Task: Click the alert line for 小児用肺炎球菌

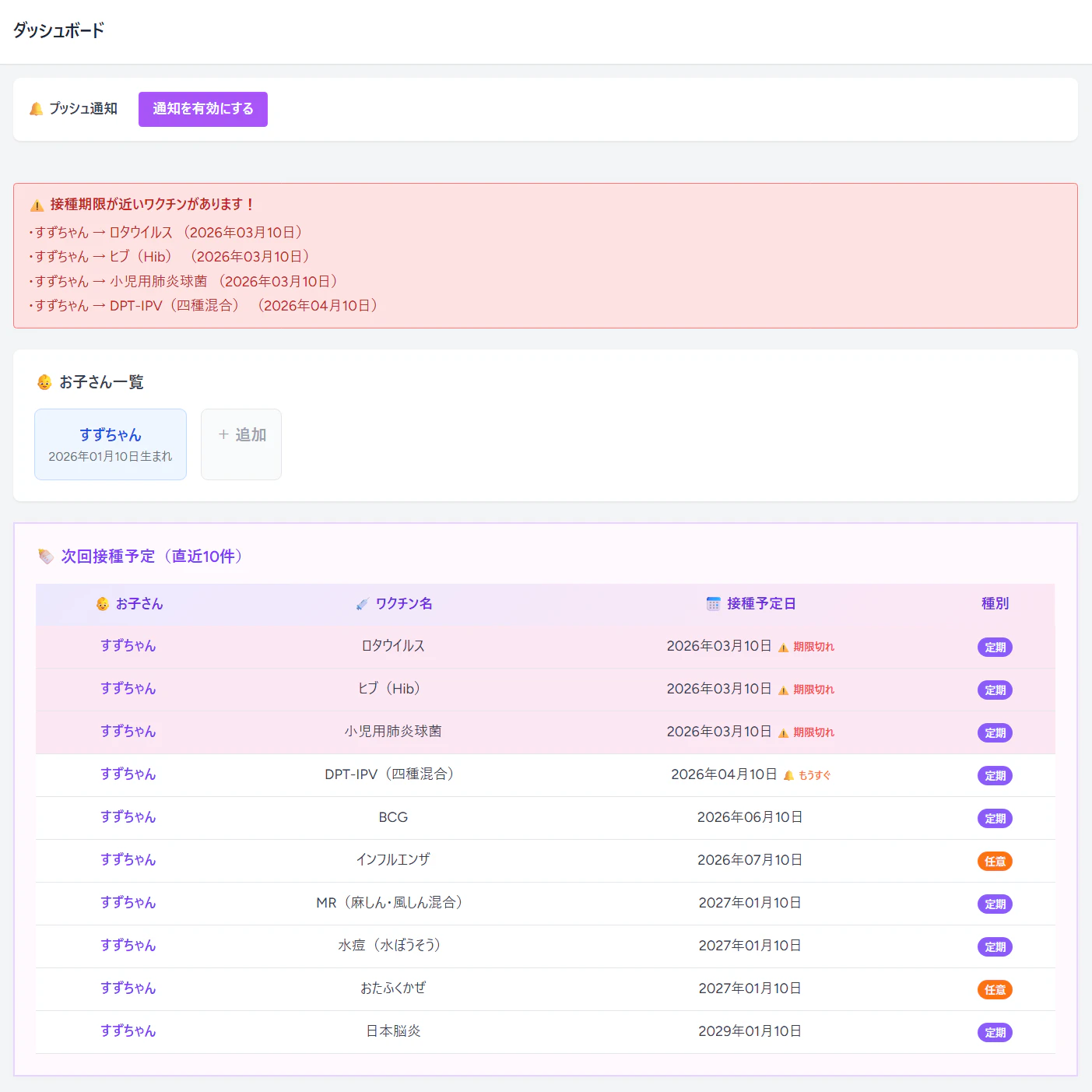Action: point(185,282)
